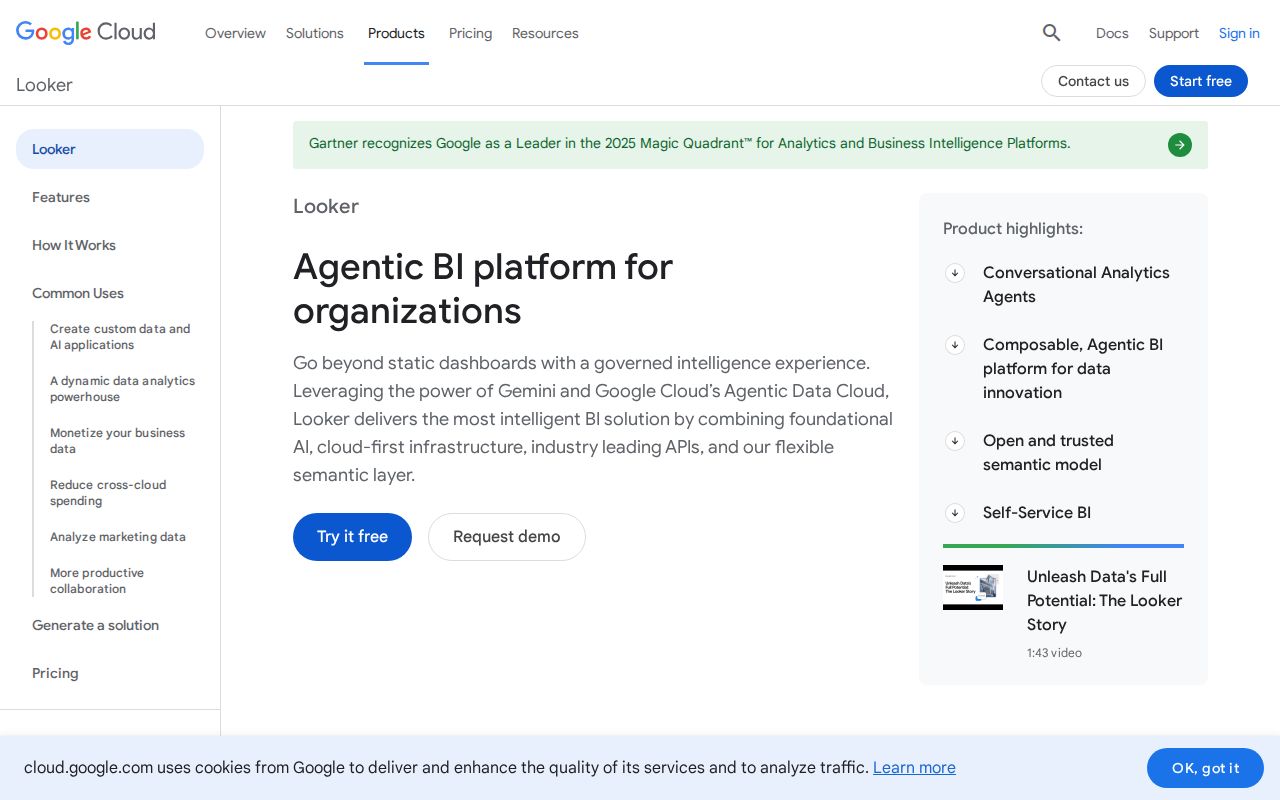Jump to Pricing in the sidebar
Screen dimensions: 1280x800
click(x=55, y=673)
